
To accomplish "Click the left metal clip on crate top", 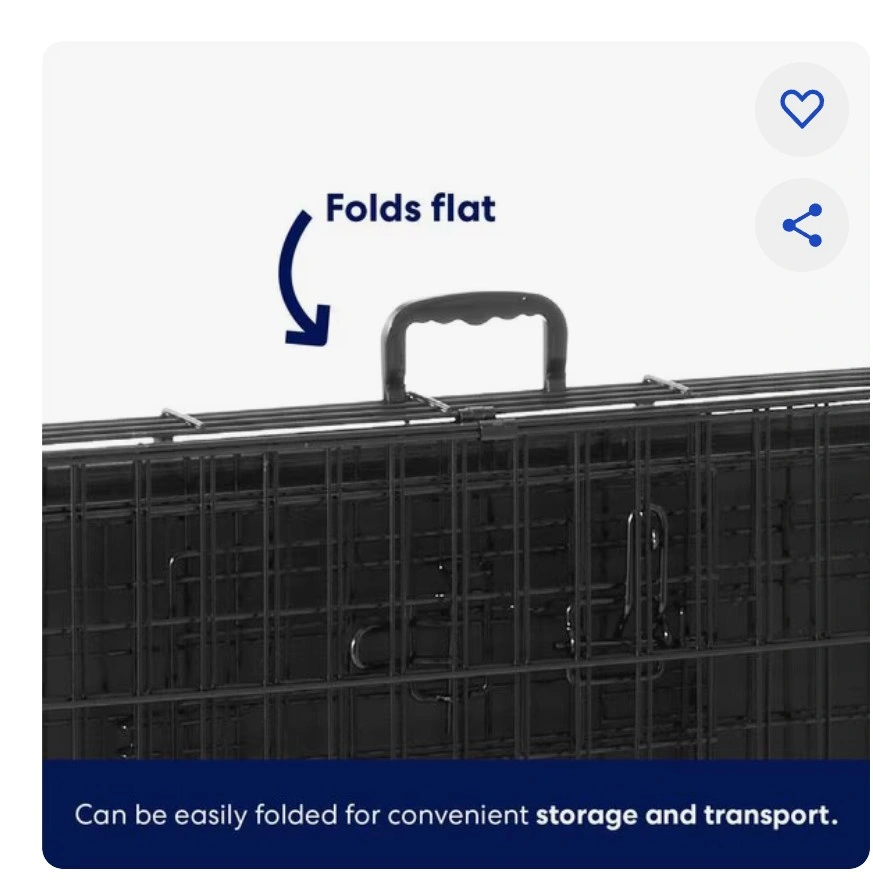I will coord(181,418).
